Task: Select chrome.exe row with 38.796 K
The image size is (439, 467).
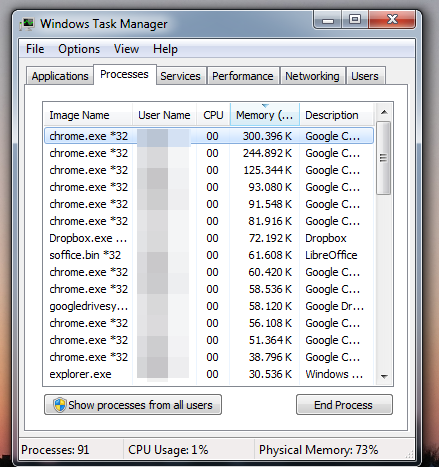Action: click(209, 357)
